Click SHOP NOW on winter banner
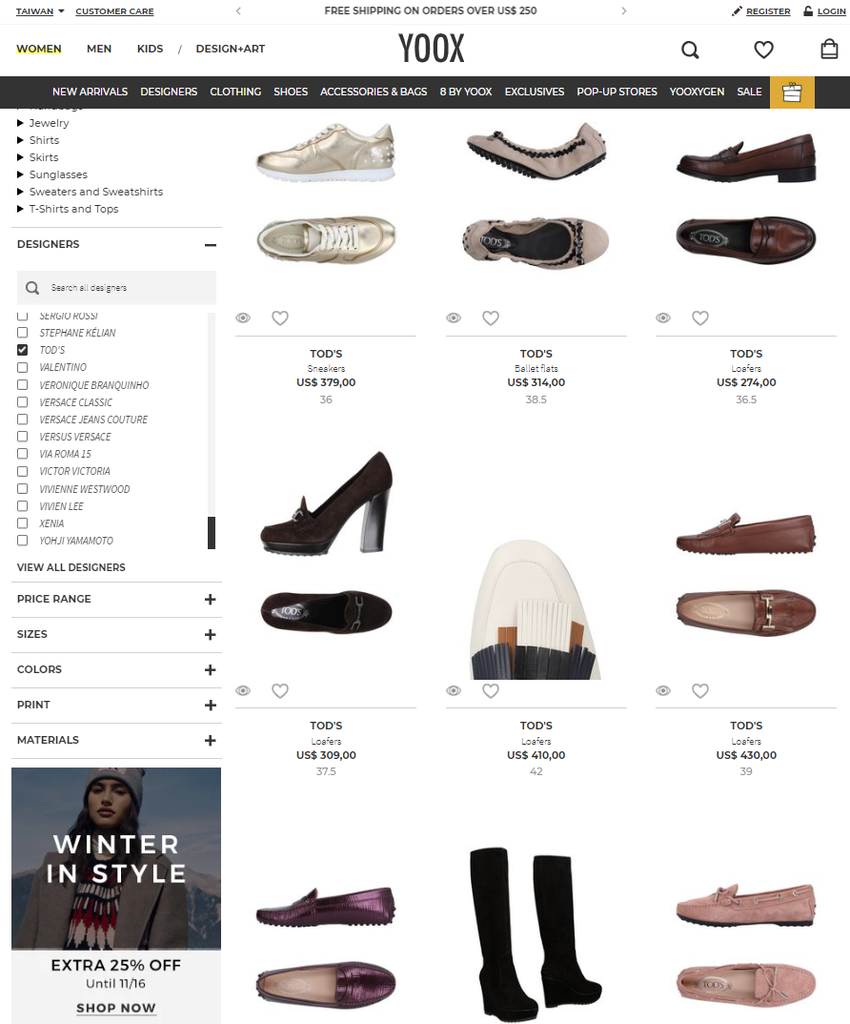 point(116,1008)
